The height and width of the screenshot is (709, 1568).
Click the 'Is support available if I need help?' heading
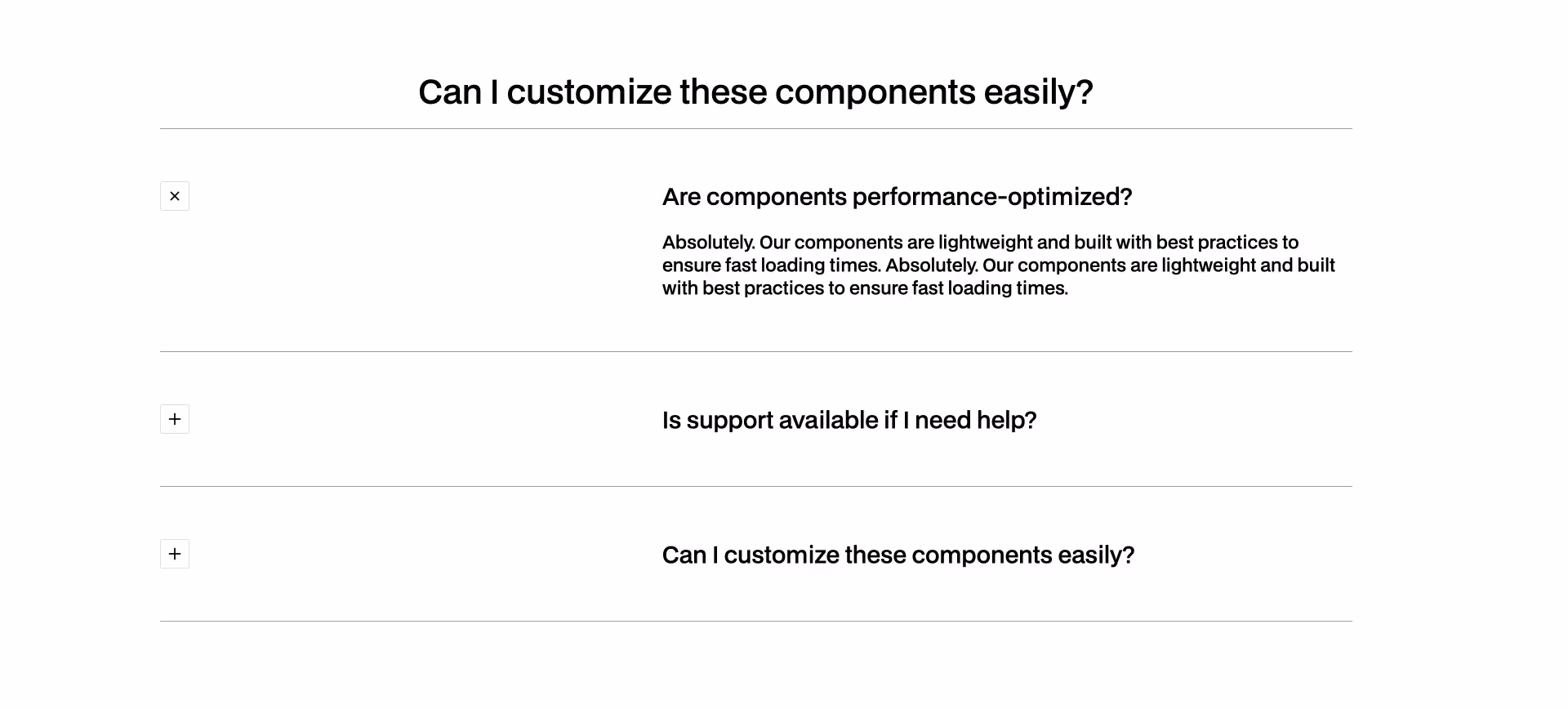(x=849, y=419)
